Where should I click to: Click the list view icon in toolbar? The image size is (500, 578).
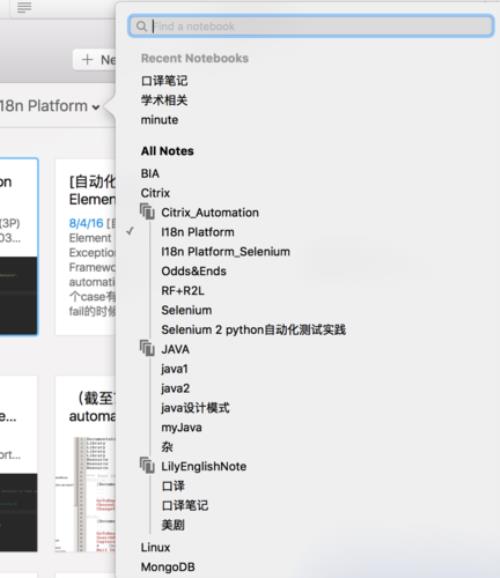[24, 7]
